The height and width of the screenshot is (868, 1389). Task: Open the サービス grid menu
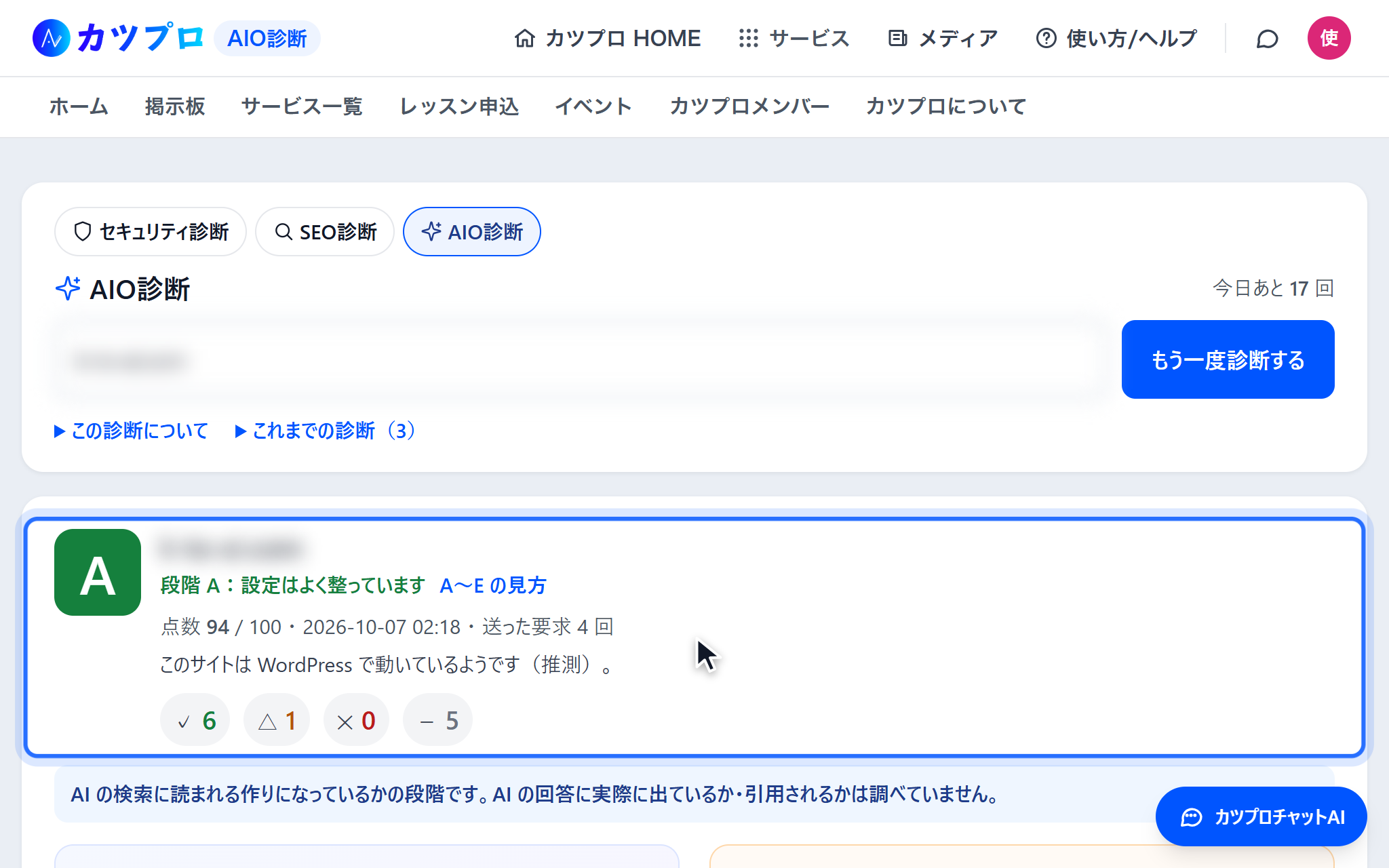[x=794, y=38]
